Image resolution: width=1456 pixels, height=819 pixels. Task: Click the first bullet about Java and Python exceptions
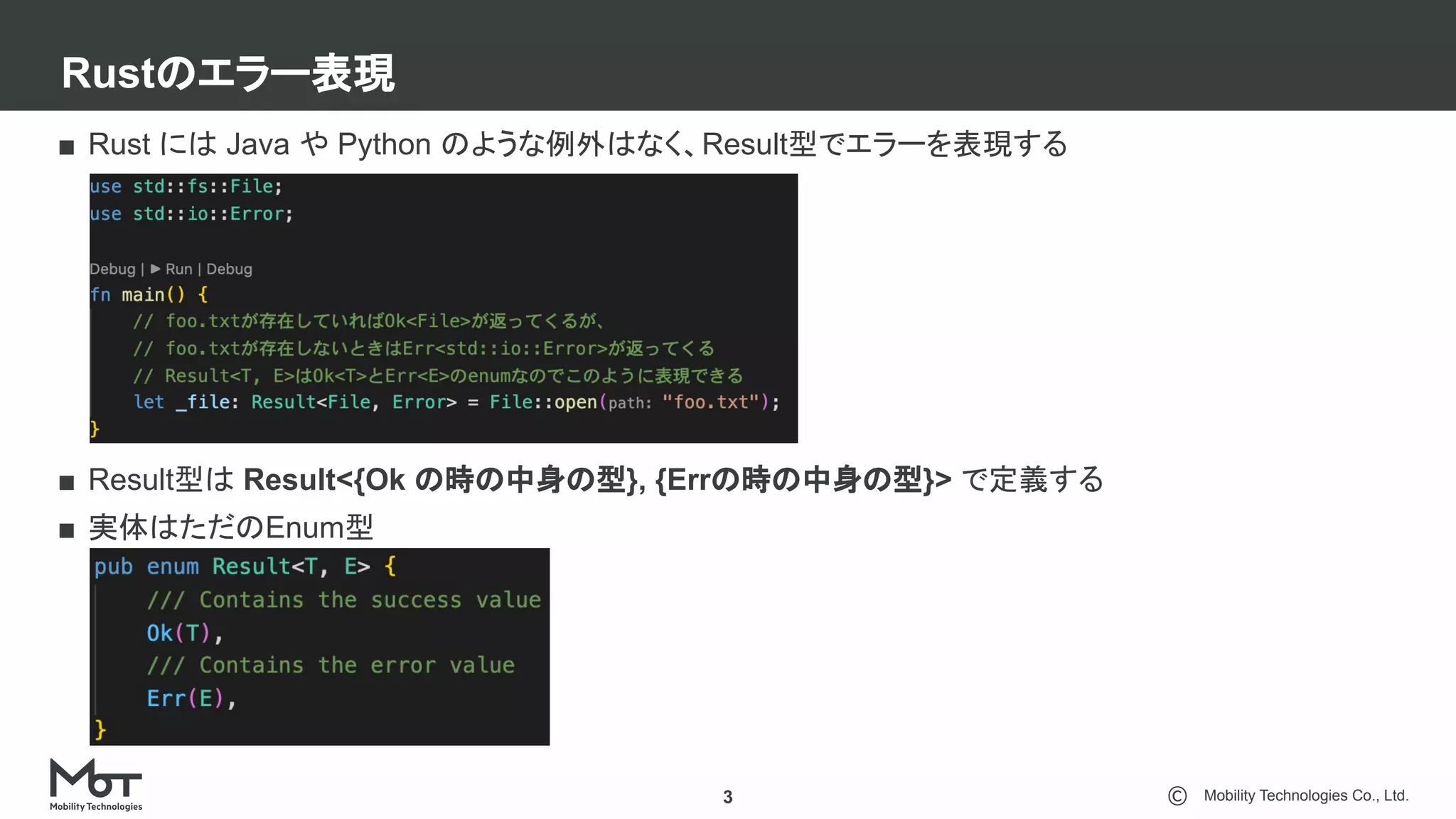[577, 144]
